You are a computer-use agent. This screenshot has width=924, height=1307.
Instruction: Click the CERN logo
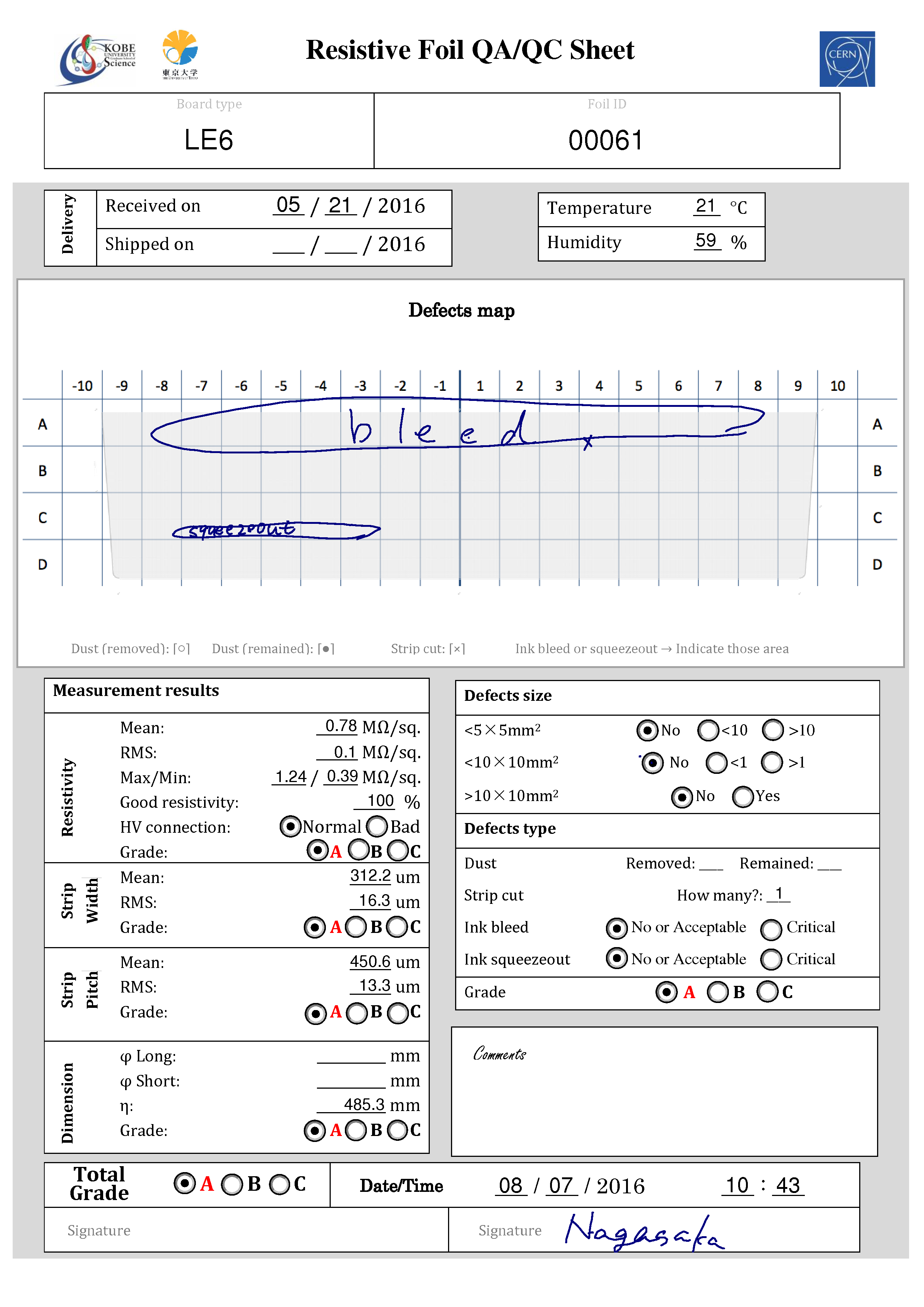coord(847,58)
